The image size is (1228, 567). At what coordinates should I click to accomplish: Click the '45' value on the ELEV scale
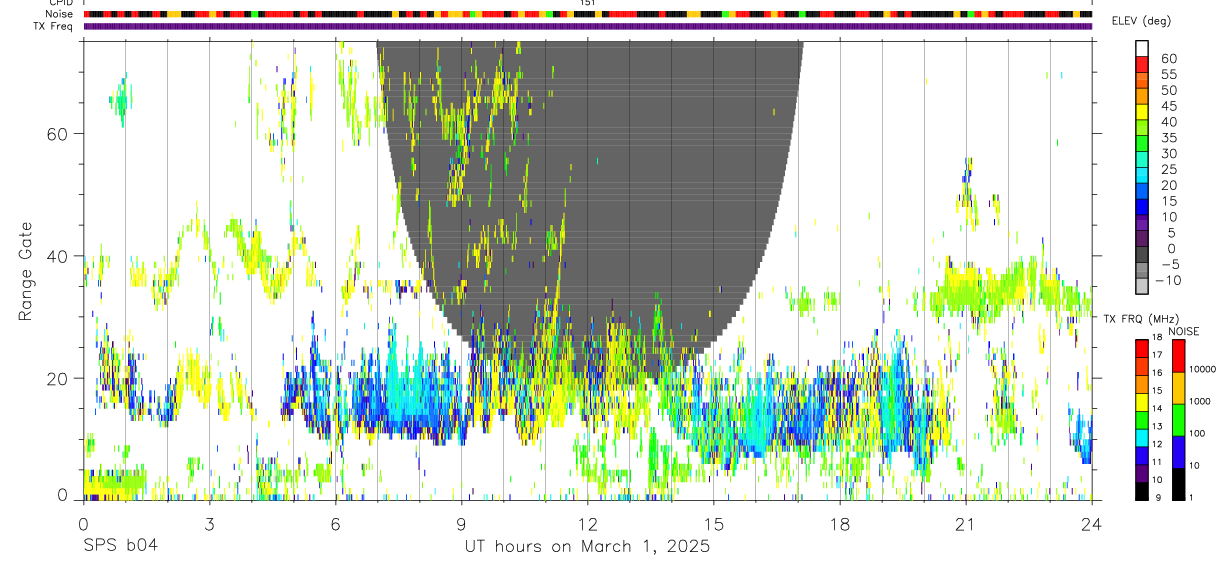click(x=1168, y=107)
